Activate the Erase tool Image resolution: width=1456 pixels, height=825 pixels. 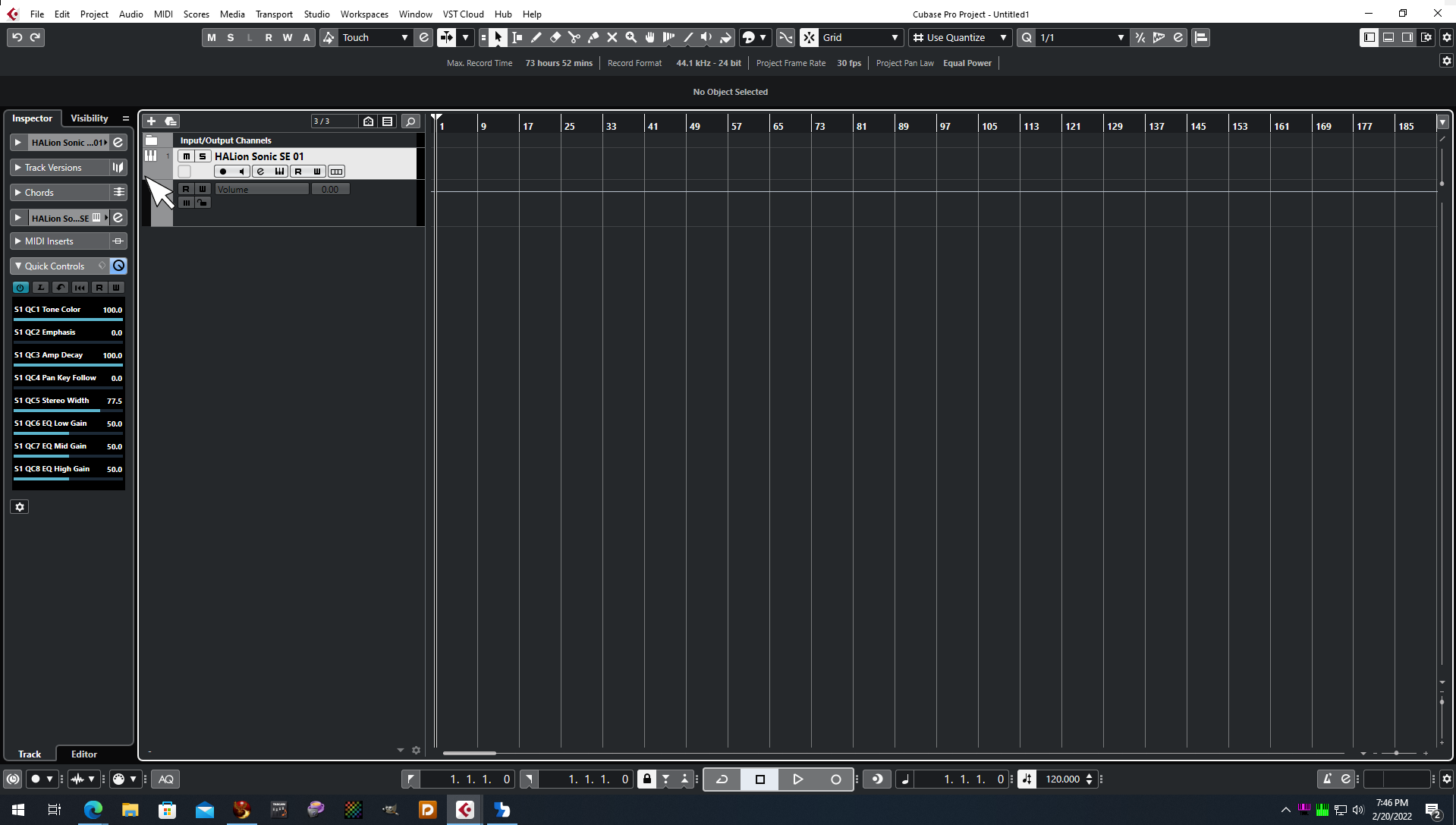point(555,37)
